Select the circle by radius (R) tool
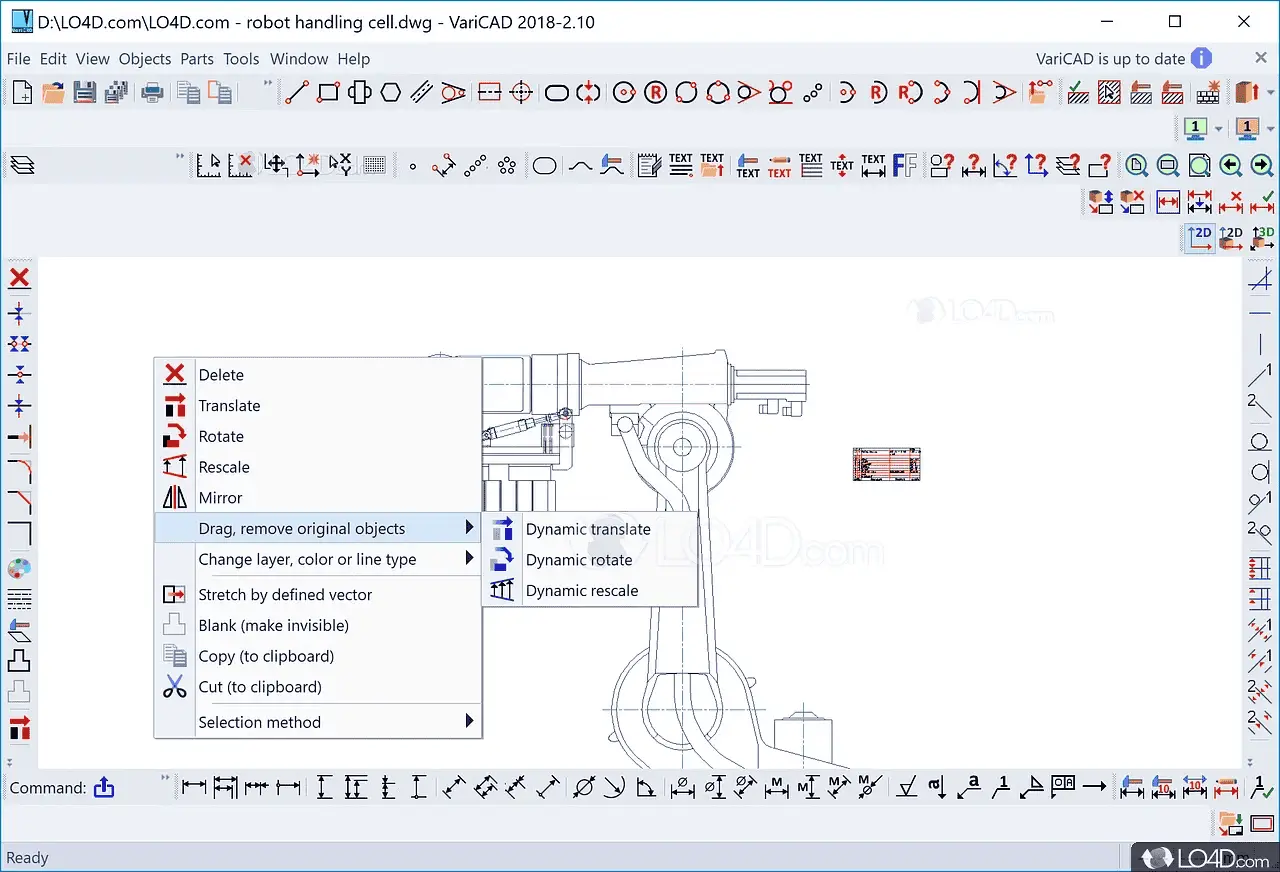The height and width of the screenshot is (872, 1280). coord(655,93)
